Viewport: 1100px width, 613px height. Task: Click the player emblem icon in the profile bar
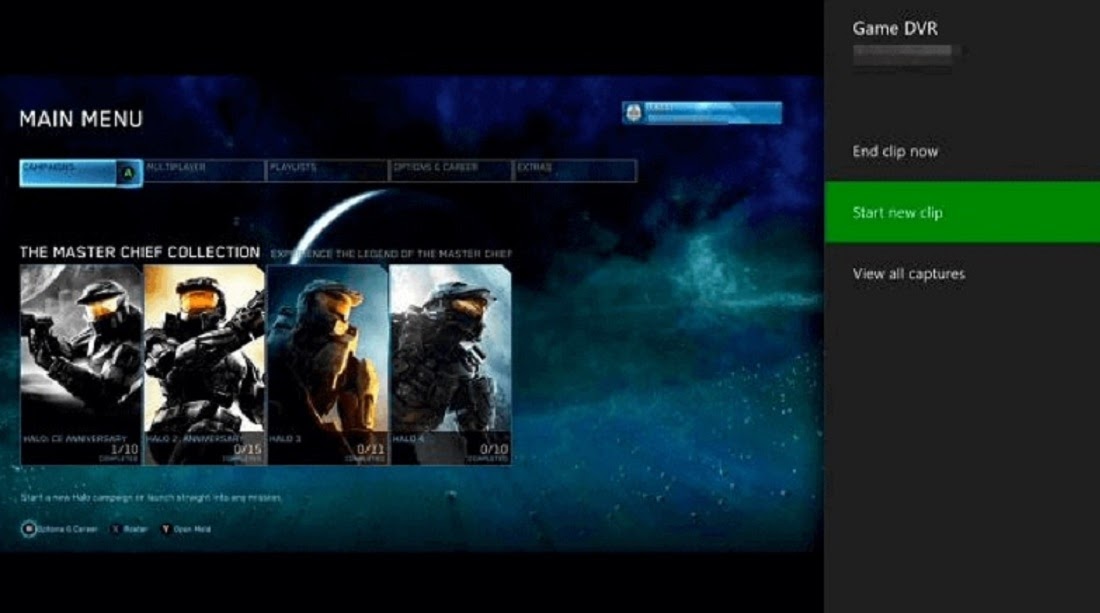coord(633,113)
